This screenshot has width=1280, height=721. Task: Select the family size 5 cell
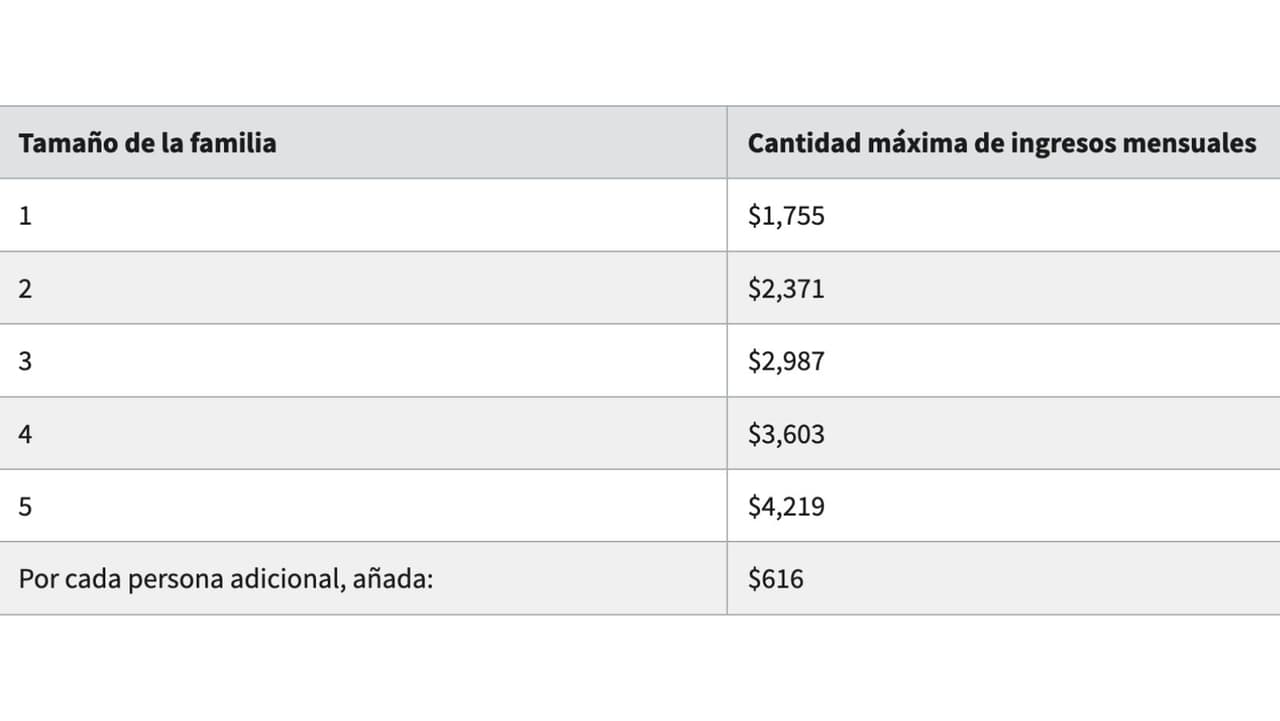(x=25, y=506)
